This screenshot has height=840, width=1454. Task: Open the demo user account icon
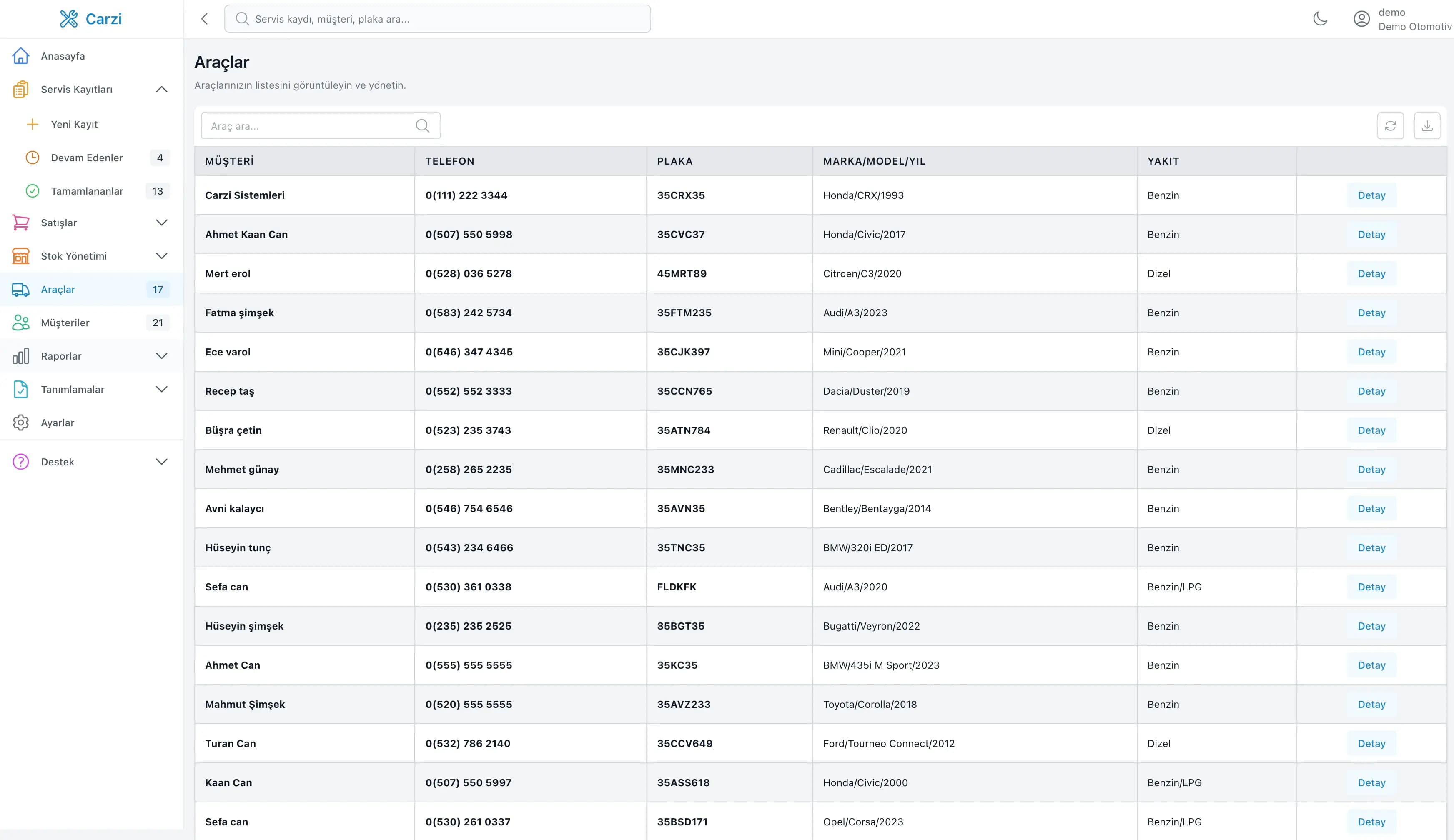pos(1362,19)
